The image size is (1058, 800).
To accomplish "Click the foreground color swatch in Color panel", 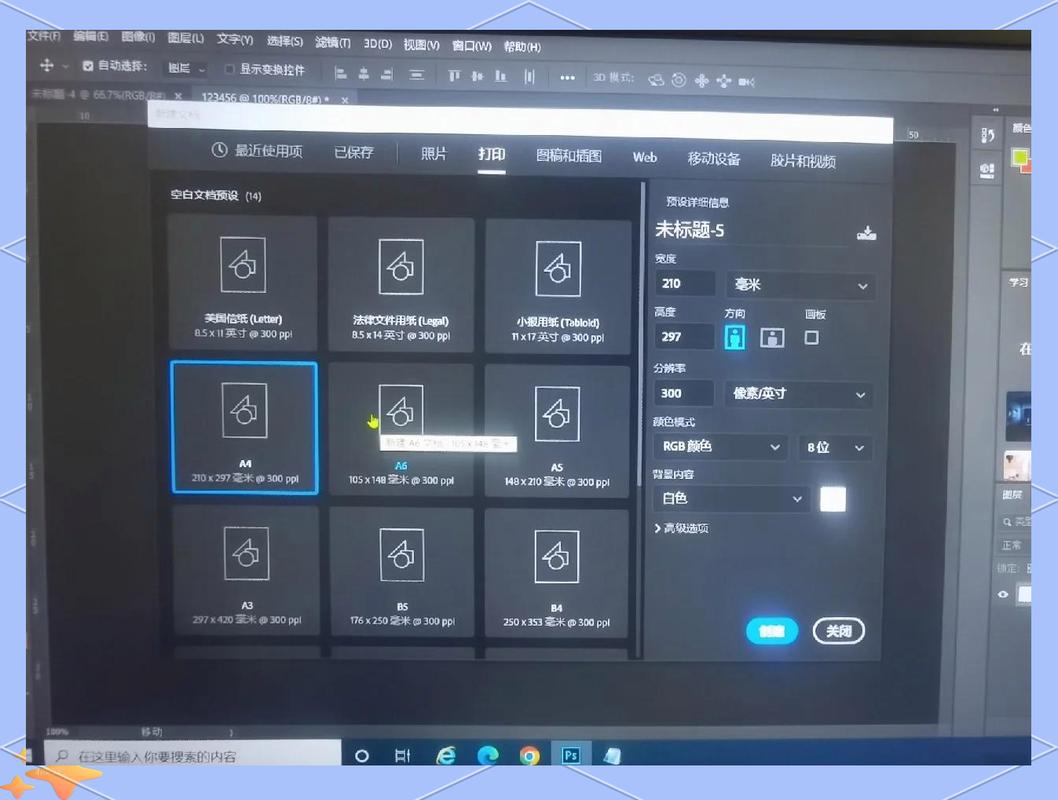I will 1019,157.
